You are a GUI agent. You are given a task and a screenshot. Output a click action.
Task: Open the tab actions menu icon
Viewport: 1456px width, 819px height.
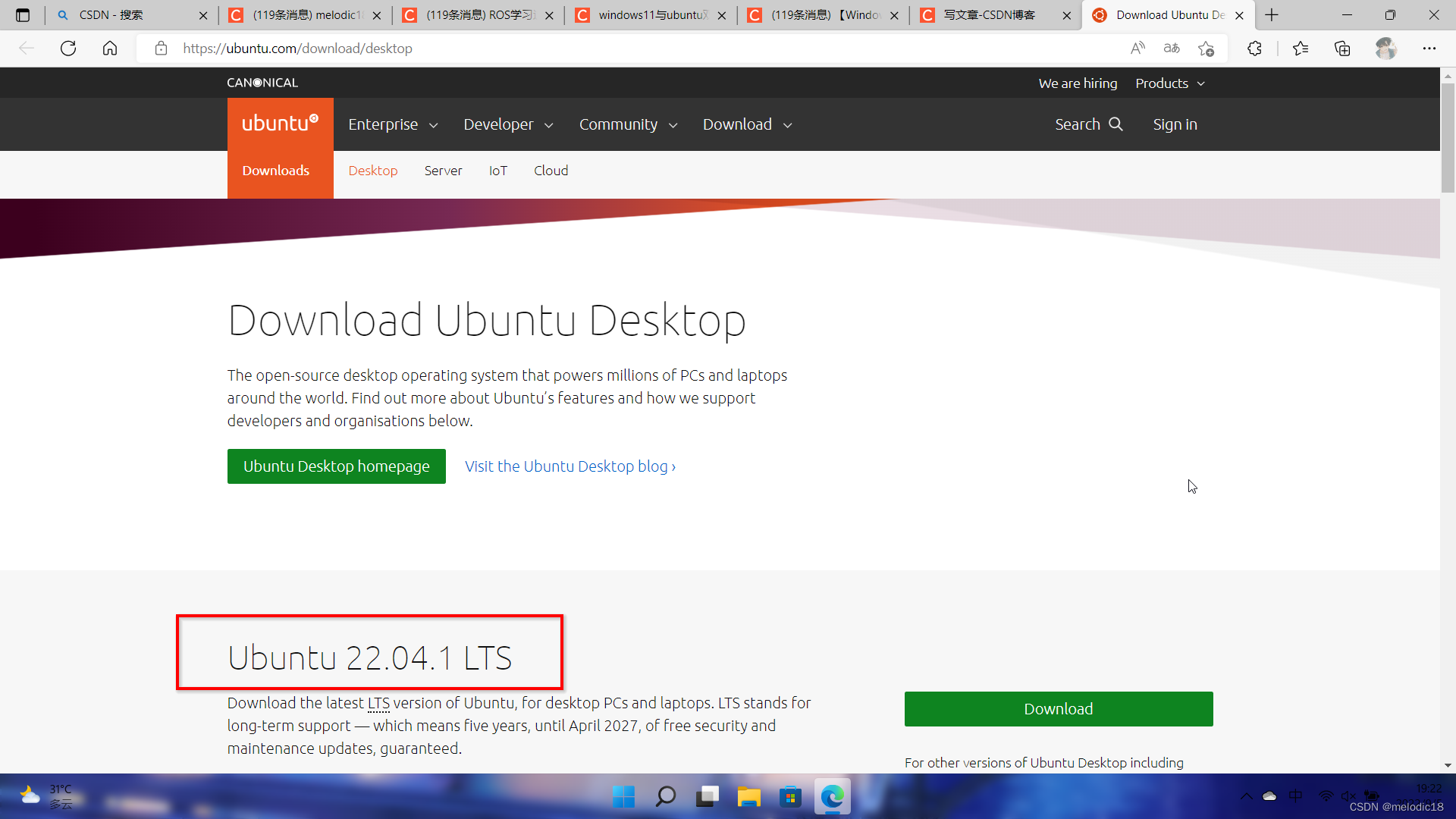click(x=23, y=15)
